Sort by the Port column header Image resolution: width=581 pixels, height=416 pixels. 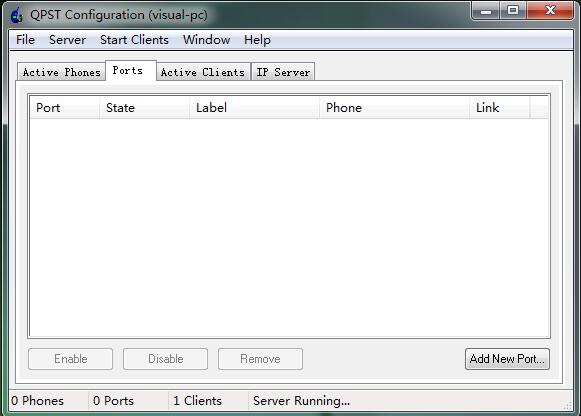[x=64, y=107]
